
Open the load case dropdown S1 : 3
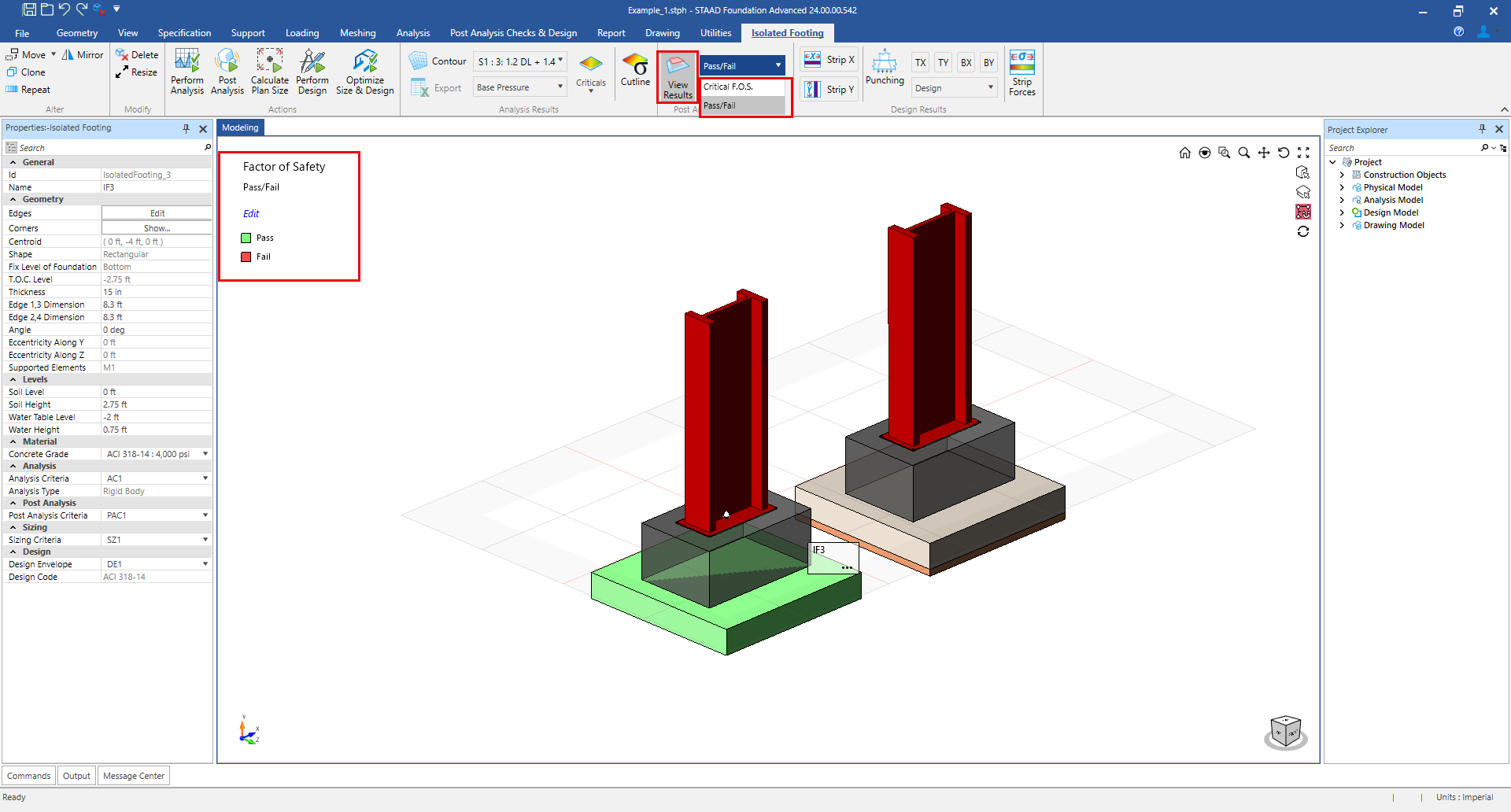pos(519,61)
